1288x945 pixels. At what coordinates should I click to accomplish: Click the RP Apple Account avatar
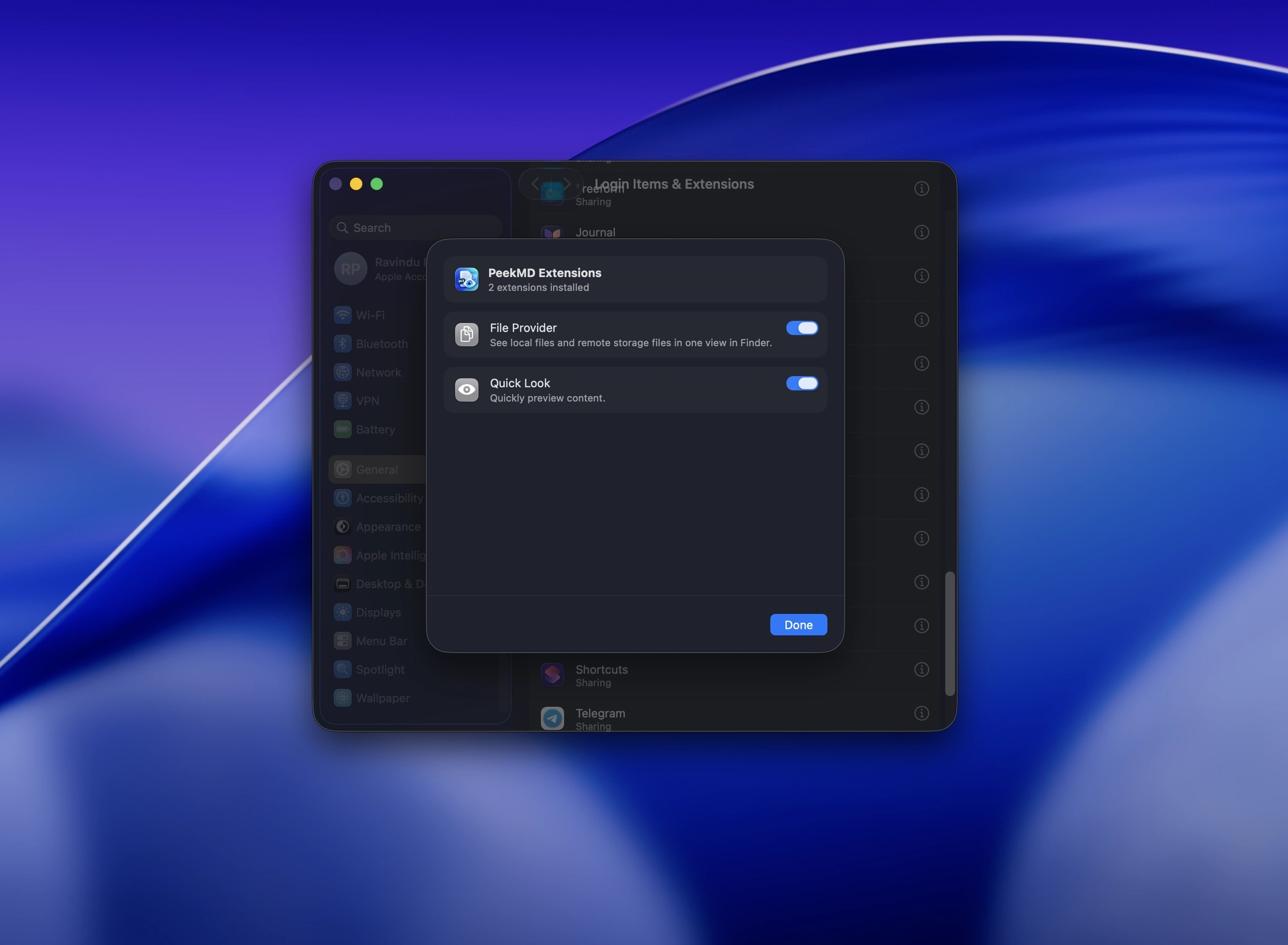pos(350,269)
